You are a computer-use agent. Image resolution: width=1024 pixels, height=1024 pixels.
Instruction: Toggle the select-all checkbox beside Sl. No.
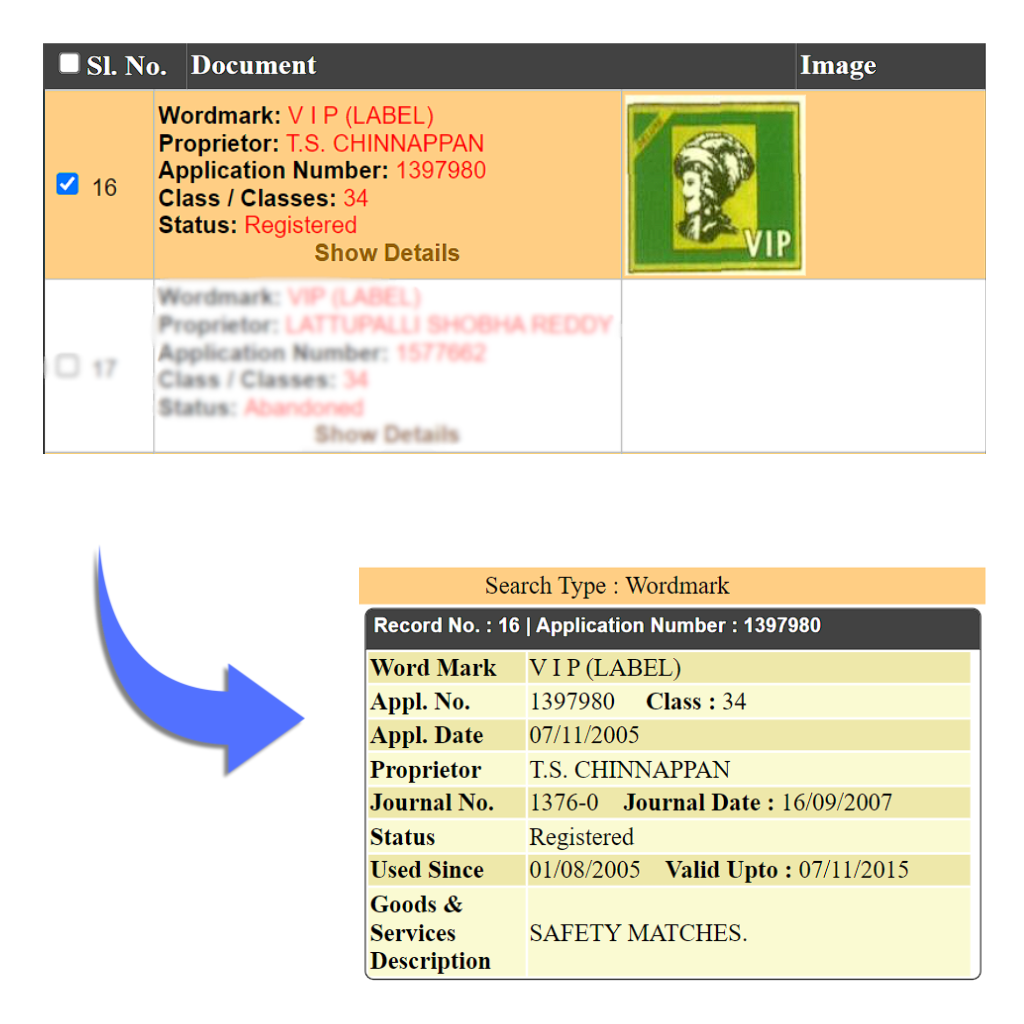click(69, 64)
